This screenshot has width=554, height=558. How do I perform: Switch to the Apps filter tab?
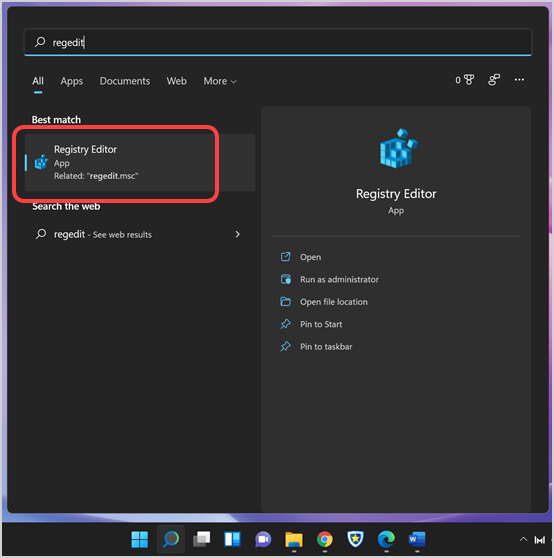[72, 81]
